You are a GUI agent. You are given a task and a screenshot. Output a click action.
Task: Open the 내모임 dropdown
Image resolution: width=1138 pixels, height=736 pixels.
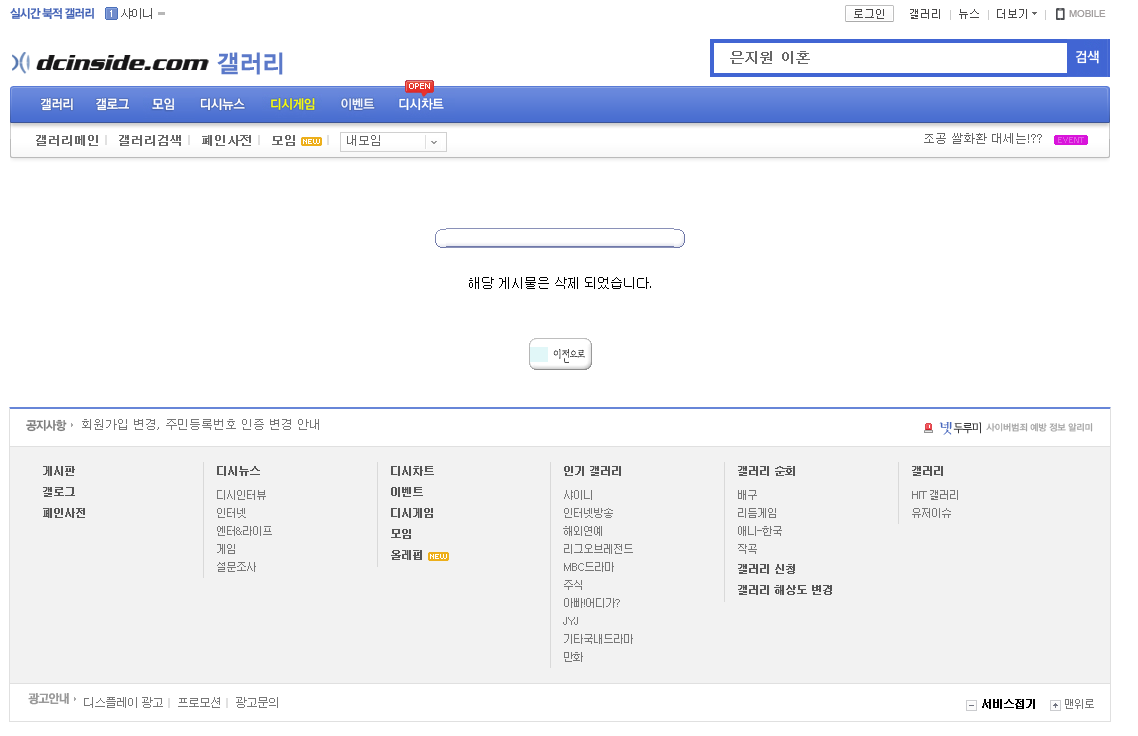pyautogui.click(x=393, y=142)
